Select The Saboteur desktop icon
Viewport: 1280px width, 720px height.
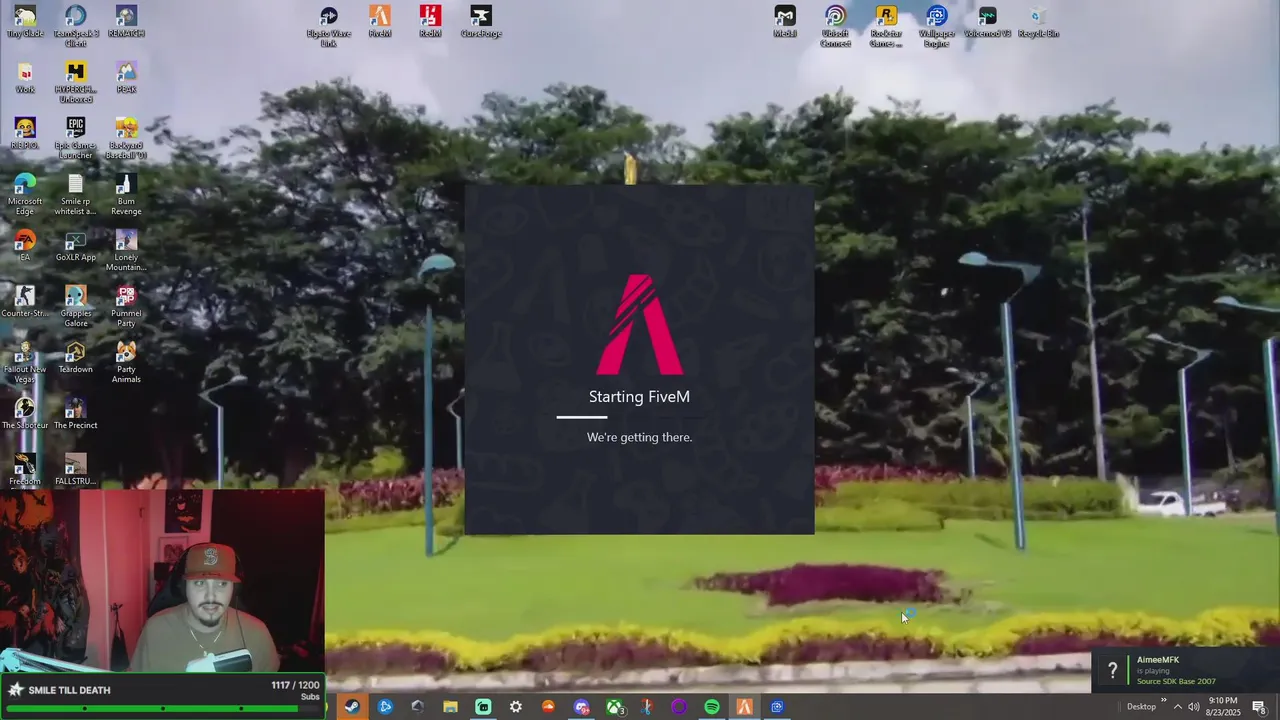(x=25, y=414)
